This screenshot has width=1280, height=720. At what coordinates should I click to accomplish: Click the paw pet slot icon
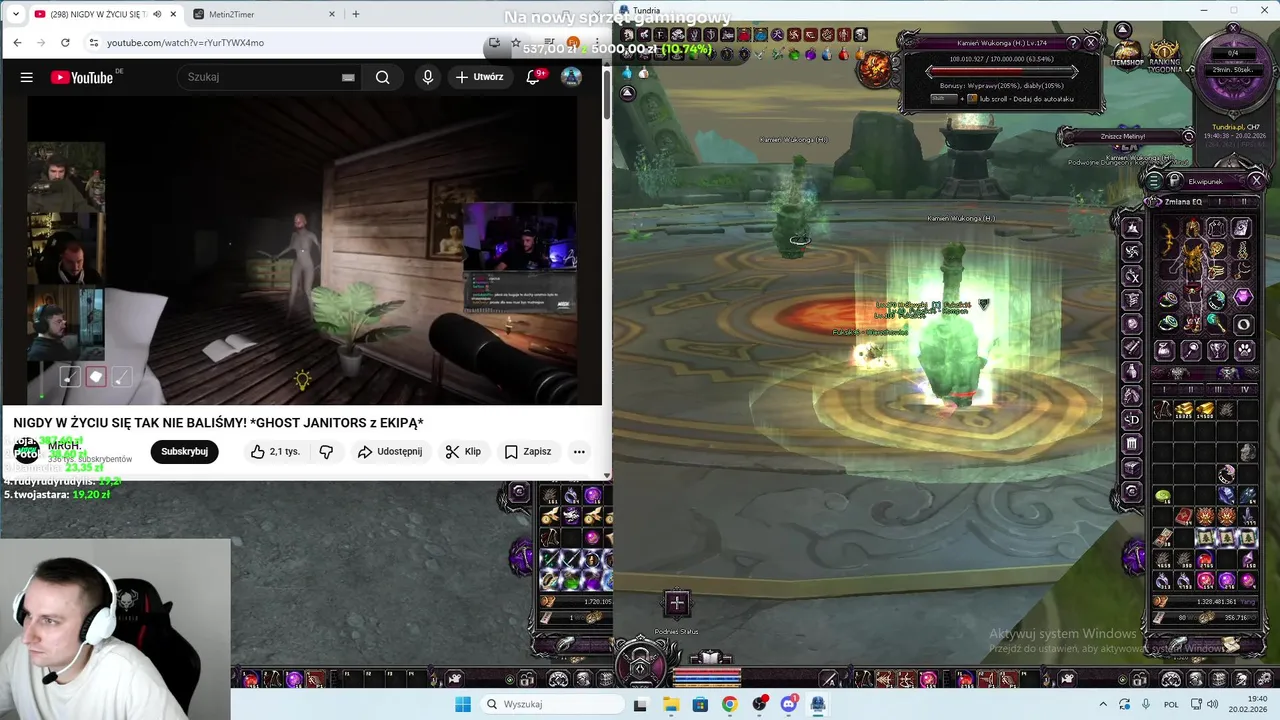click(1244, 349)
